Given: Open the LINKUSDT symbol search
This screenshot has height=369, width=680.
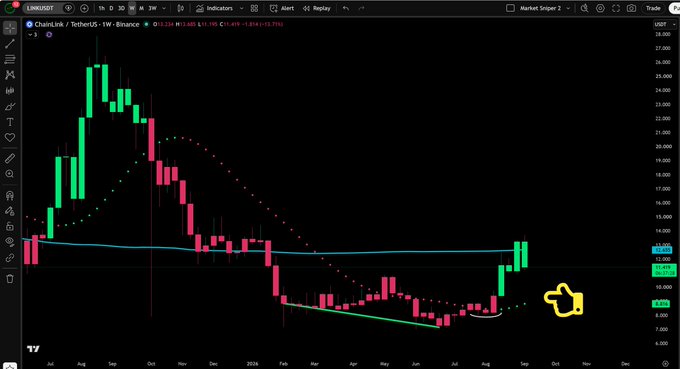Looking at the screenshot, I should pyautogui.click(x=40, y=8).
